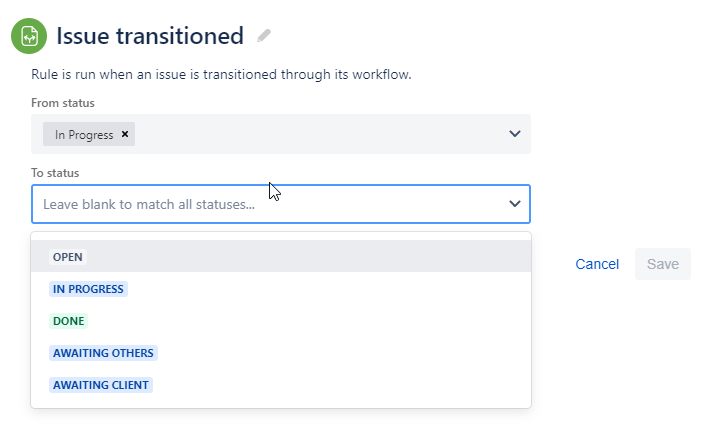Collapse the To status dropdown chevron
This screenshot has height=425, width=712.
coord(514,204)
